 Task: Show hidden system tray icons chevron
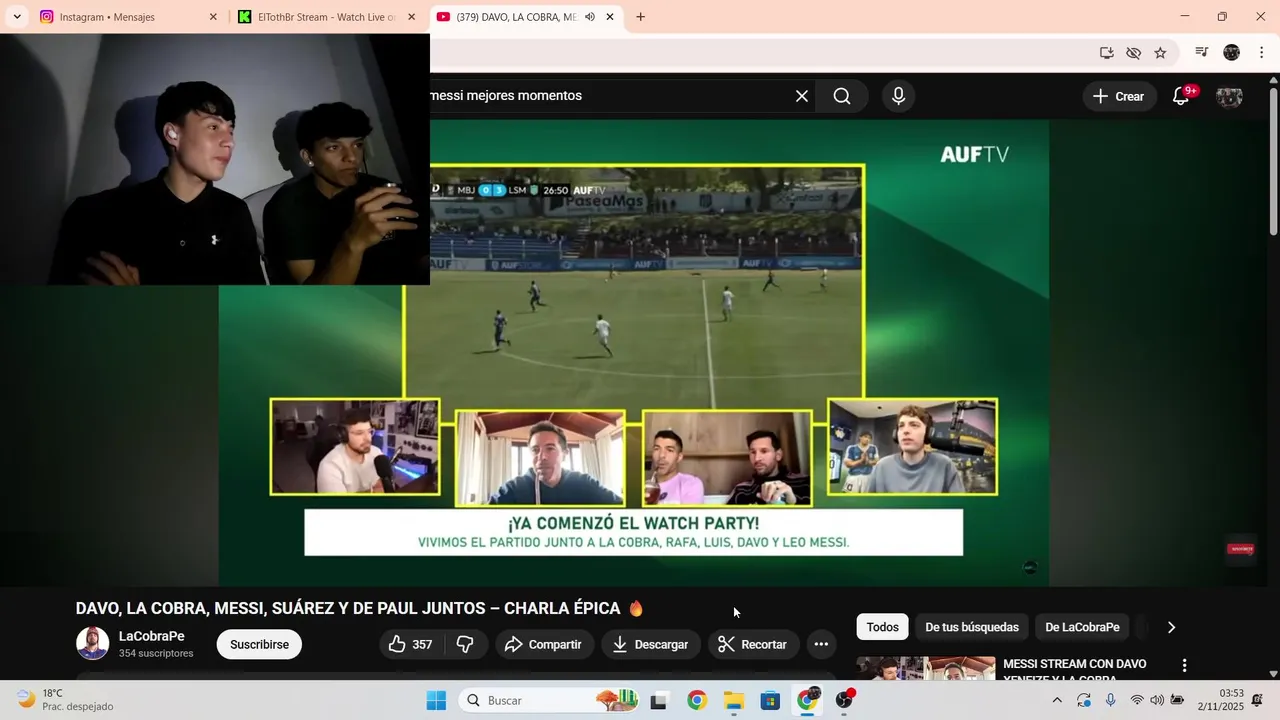(1057, 700)
